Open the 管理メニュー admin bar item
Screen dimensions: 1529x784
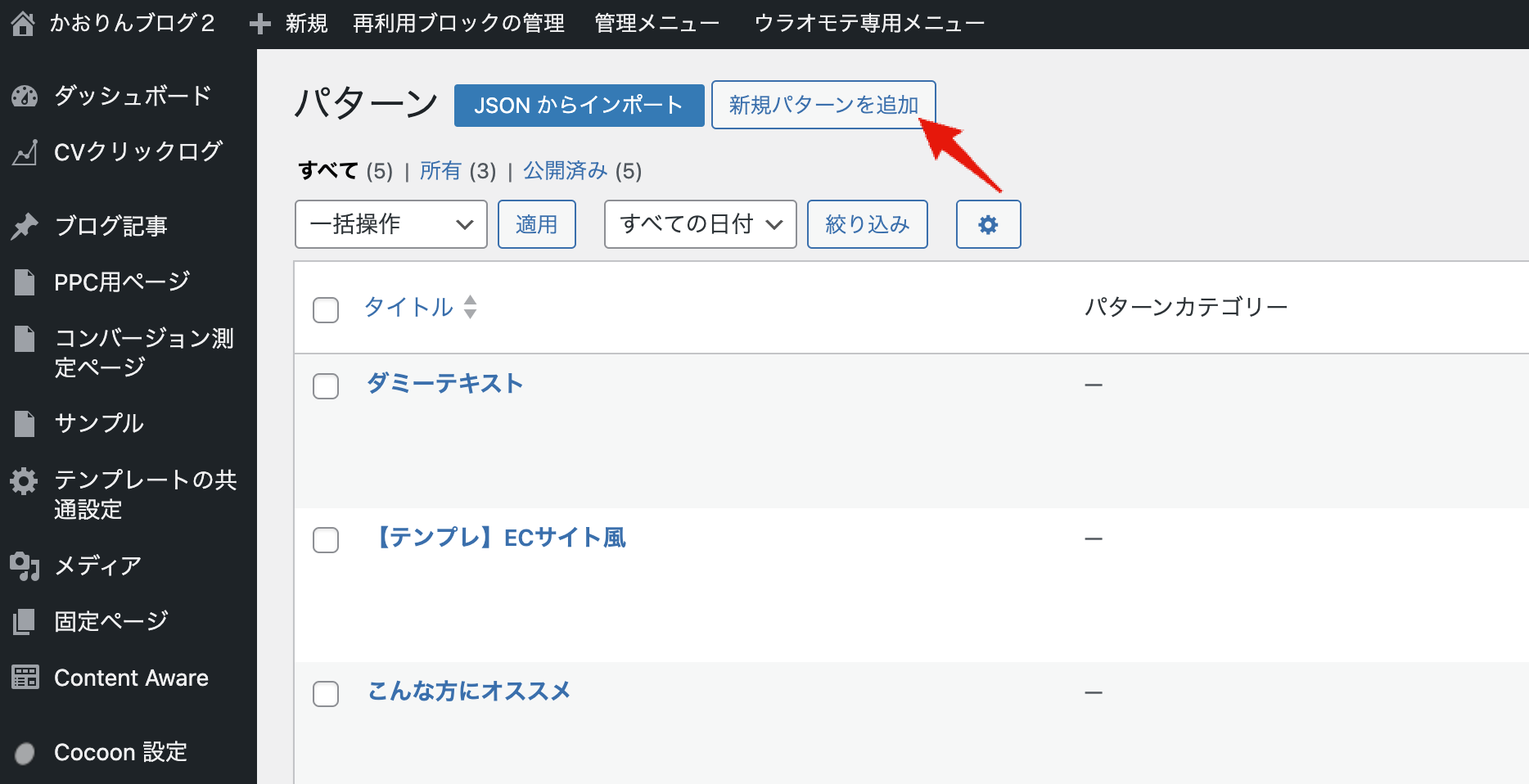pyautogui.click(x=656, y=24)
